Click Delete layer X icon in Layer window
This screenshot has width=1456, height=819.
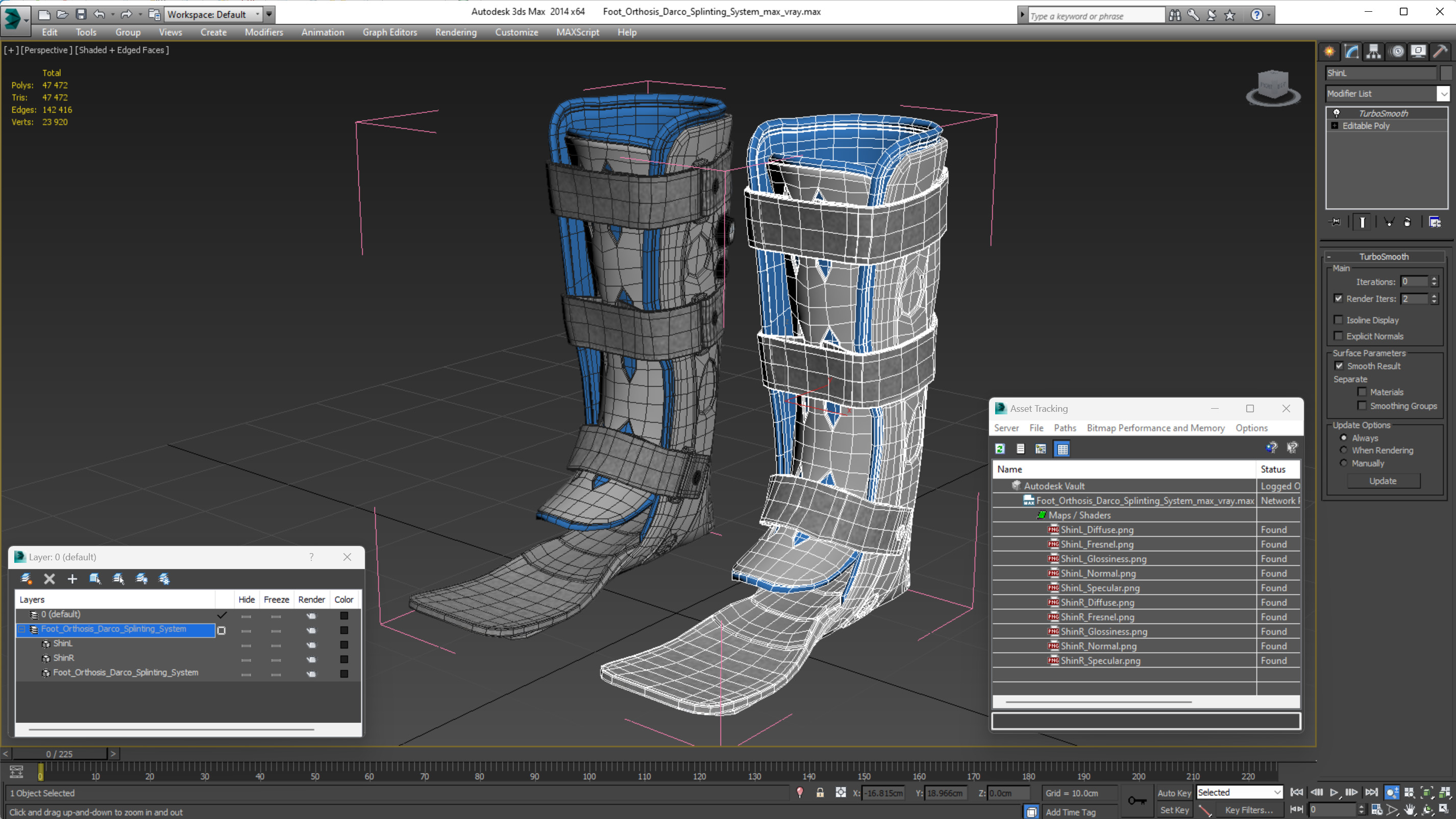50,578
